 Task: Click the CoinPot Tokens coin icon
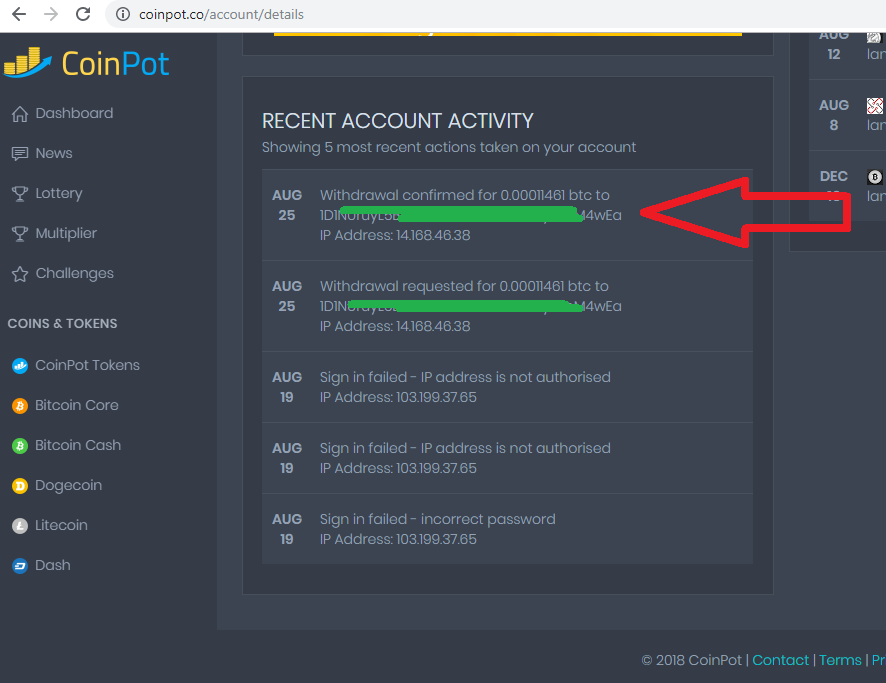[20, 366]
